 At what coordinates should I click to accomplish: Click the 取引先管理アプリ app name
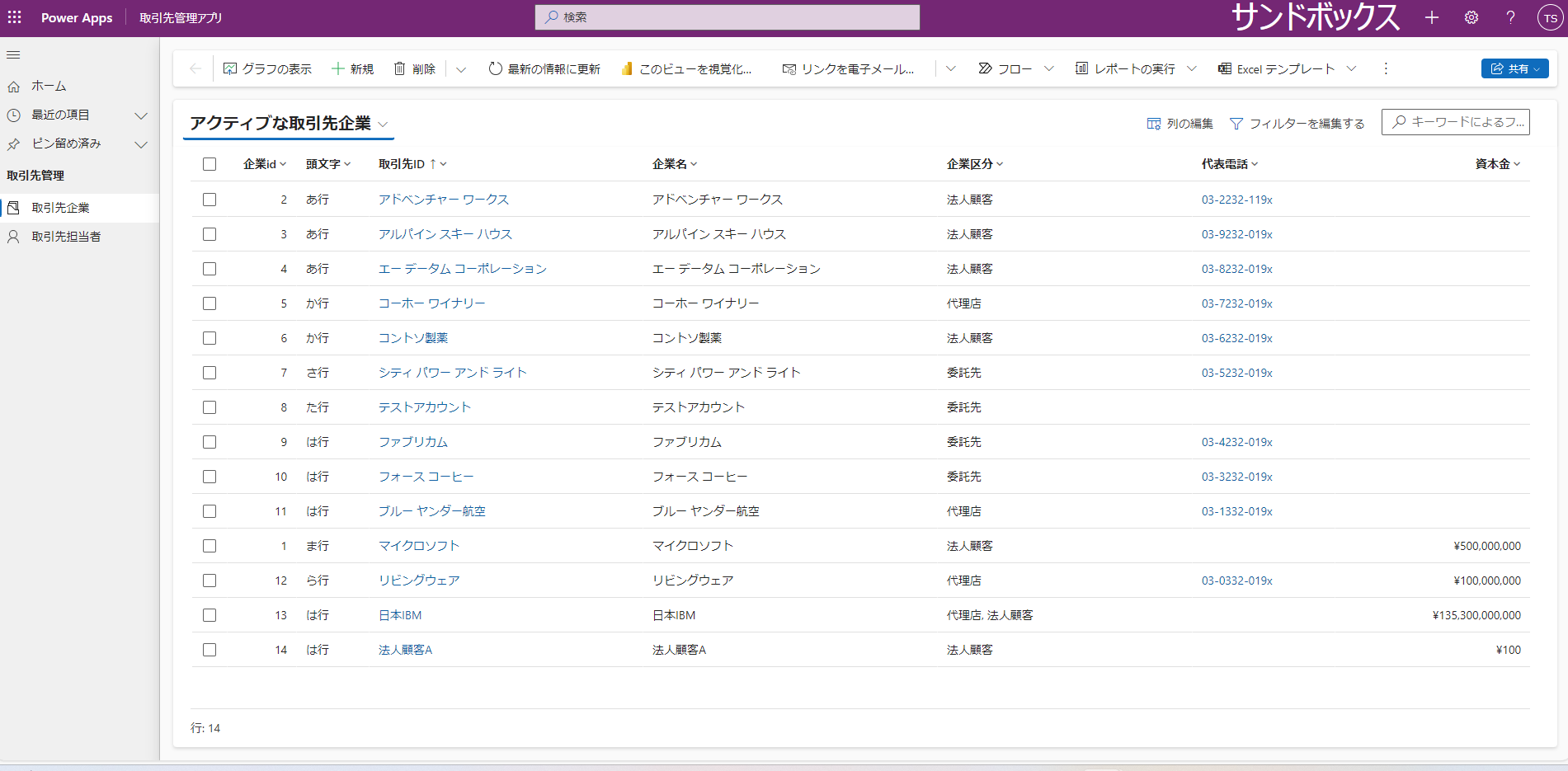point(181,18)
